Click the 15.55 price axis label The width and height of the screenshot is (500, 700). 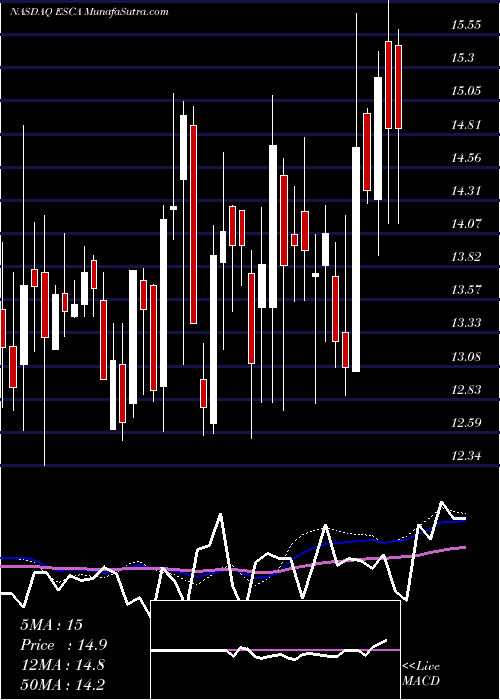point(466,25)
